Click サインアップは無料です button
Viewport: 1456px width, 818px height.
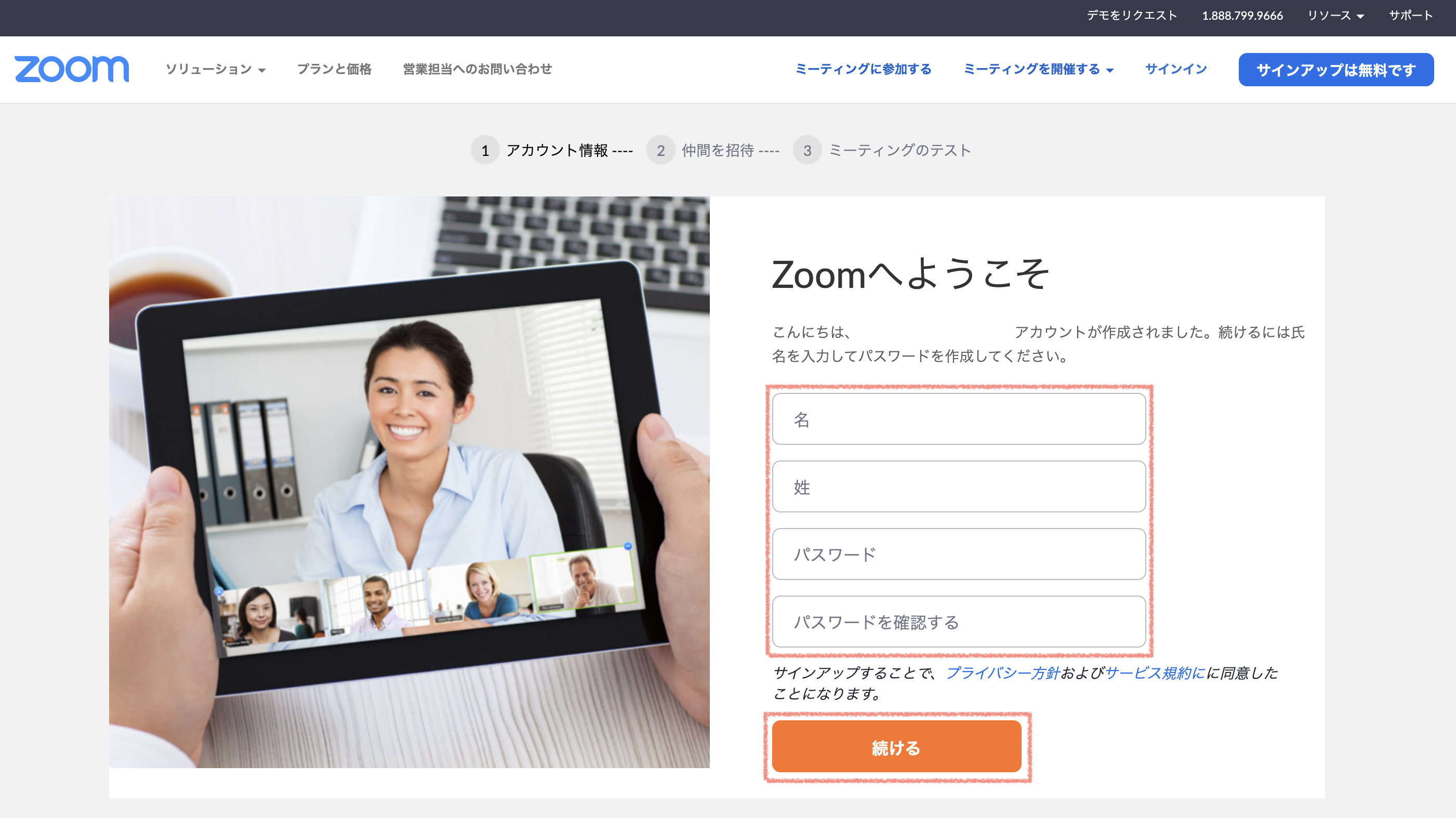(x=1335, y=70)
